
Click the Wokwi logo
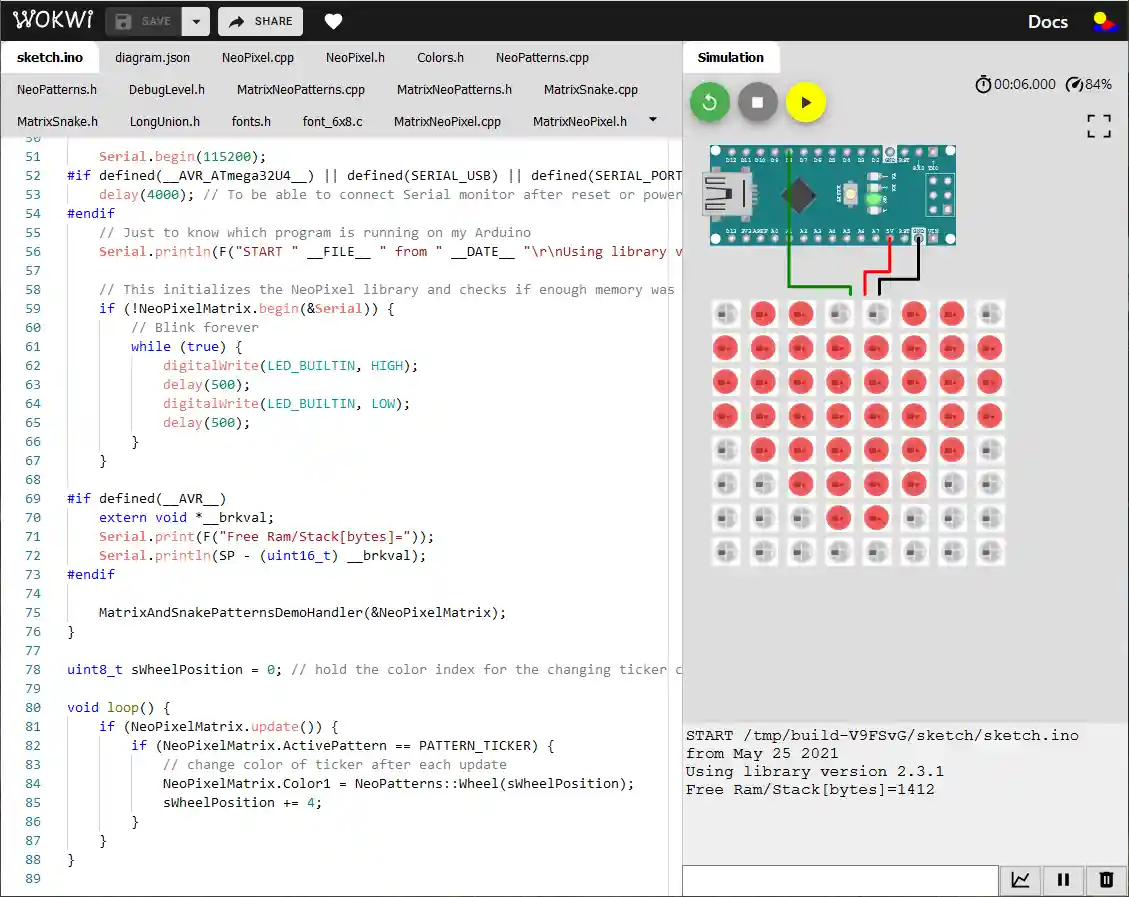52,20
